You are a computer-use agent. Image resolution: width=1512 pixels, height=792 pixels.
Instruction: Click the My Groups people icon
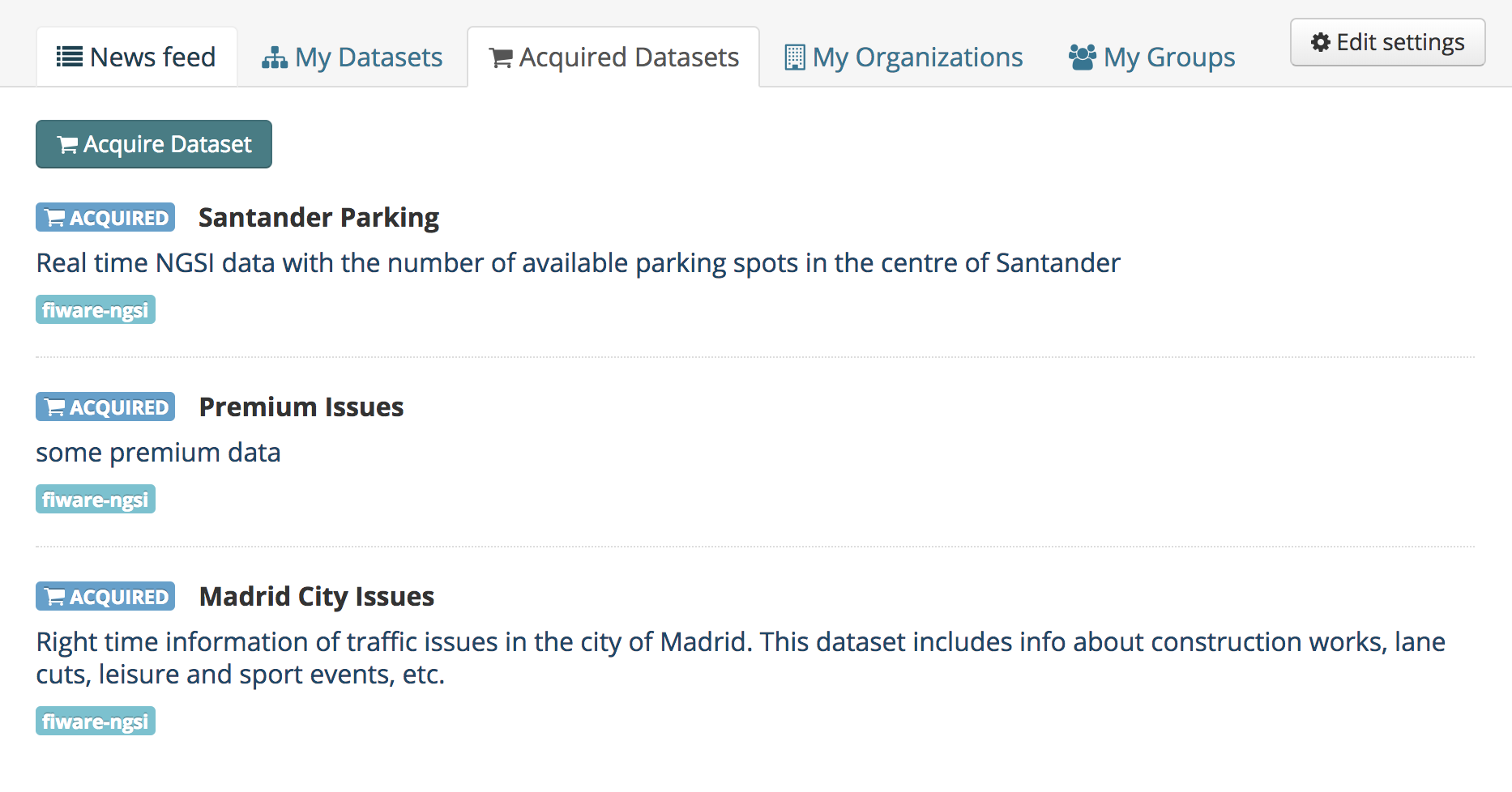[1082, 57]
